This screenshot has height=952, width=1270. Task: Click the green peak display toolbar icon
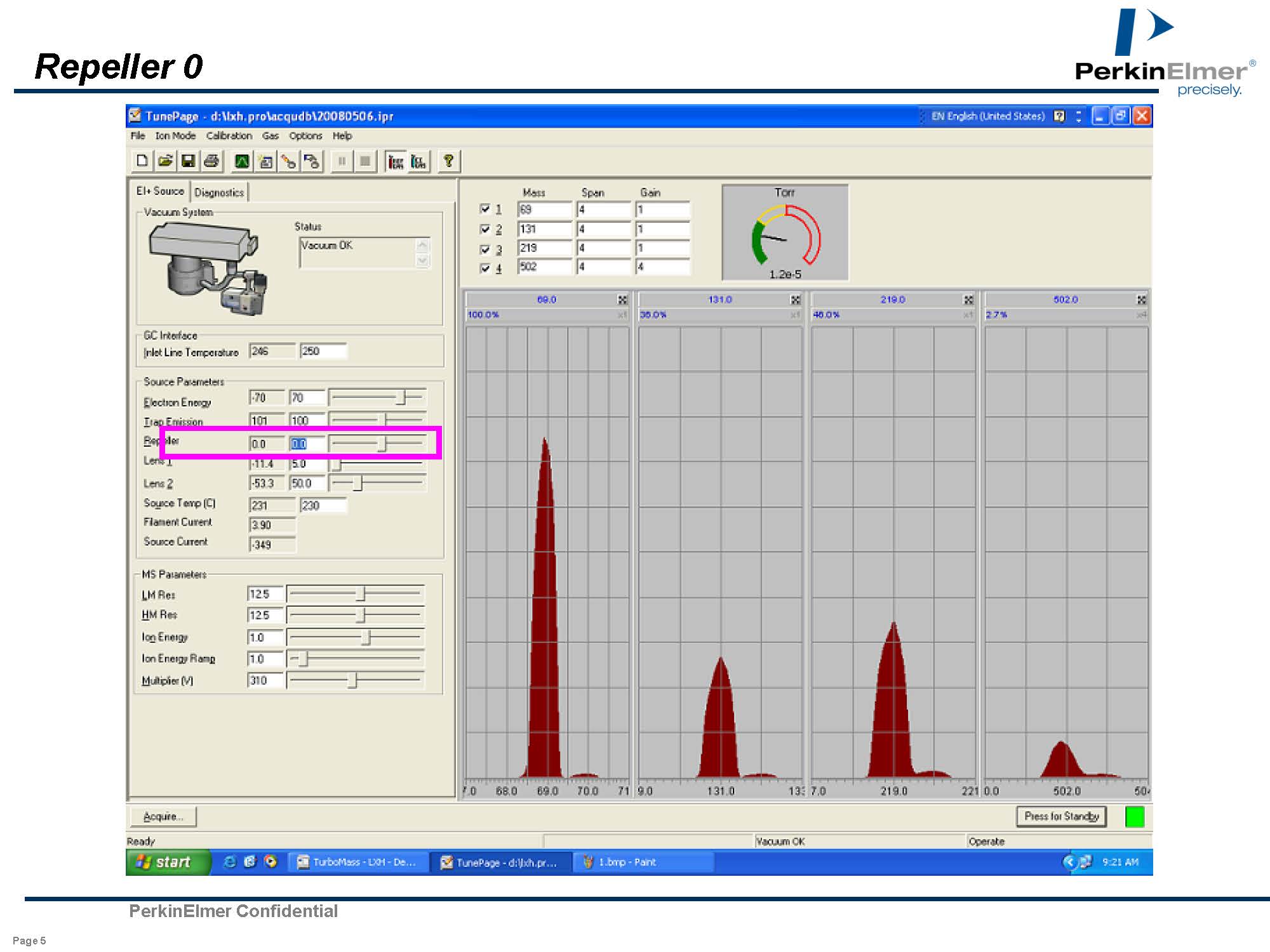pos(242,161)
